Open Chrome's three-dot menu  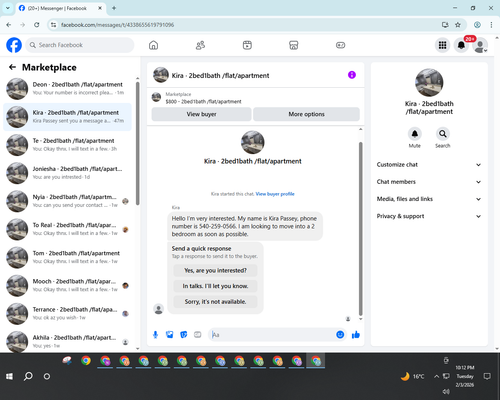(491, 25)
